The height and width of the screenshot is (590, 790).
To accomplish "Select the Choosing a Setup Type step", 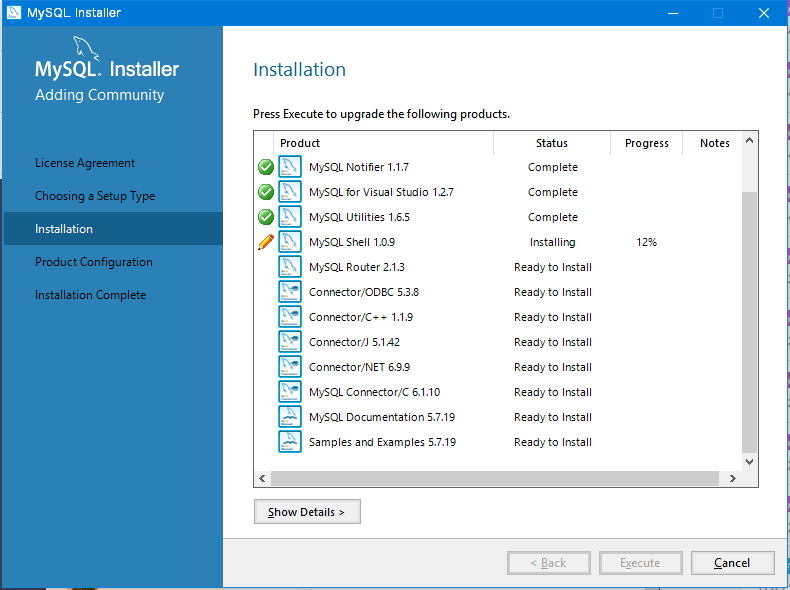I will tap(95, 196).
